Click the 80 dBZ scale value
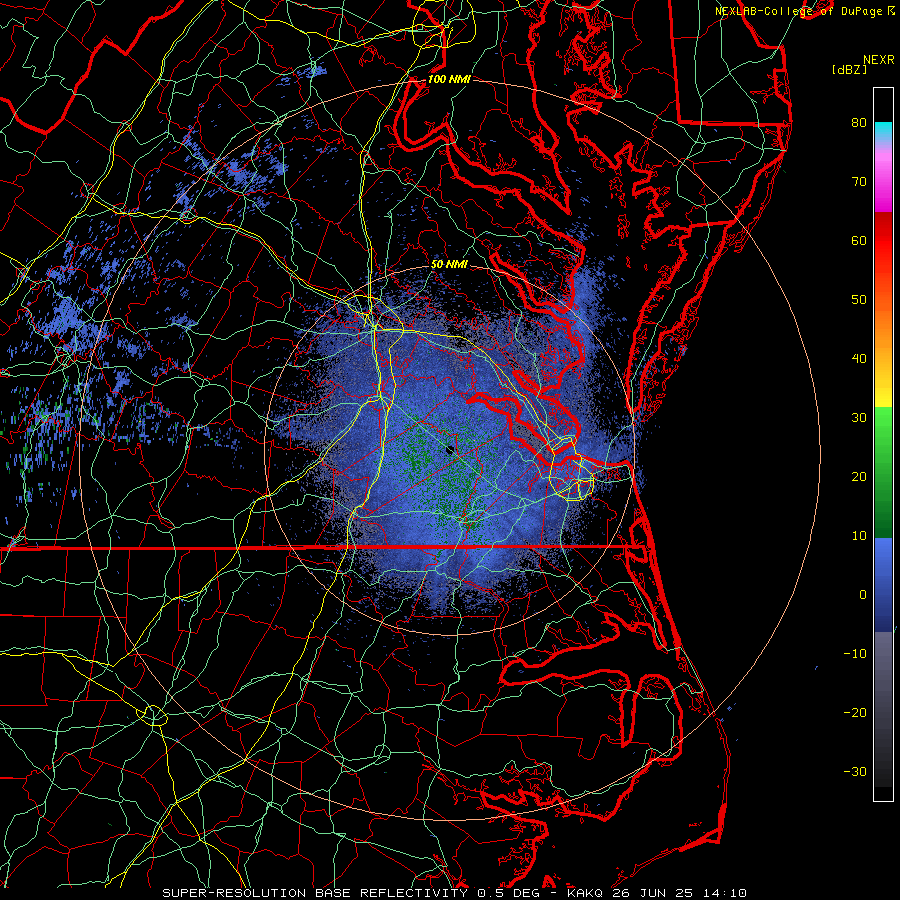Image resolution: width=900 pixels, height=900 pixels. coord(859,123)
